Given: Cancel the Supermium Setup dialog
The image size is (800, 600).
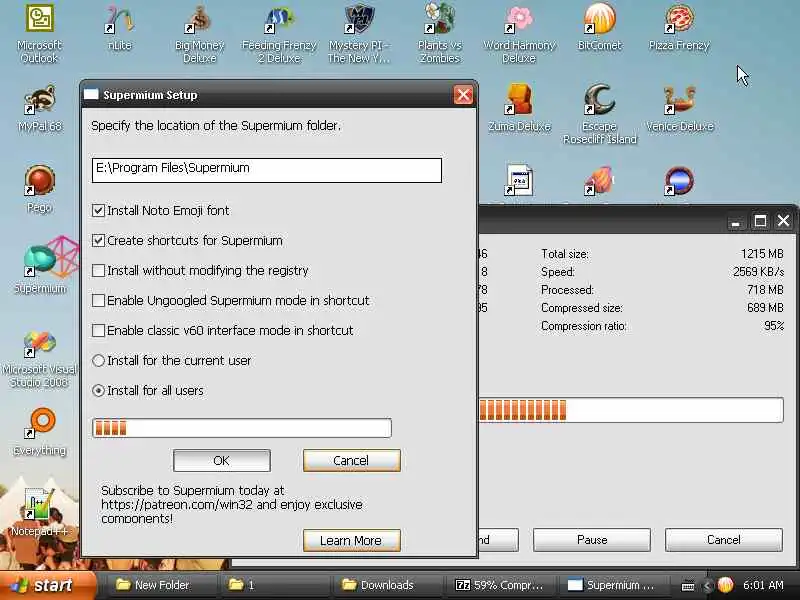Looking at the screenshot, I should 352,461.
